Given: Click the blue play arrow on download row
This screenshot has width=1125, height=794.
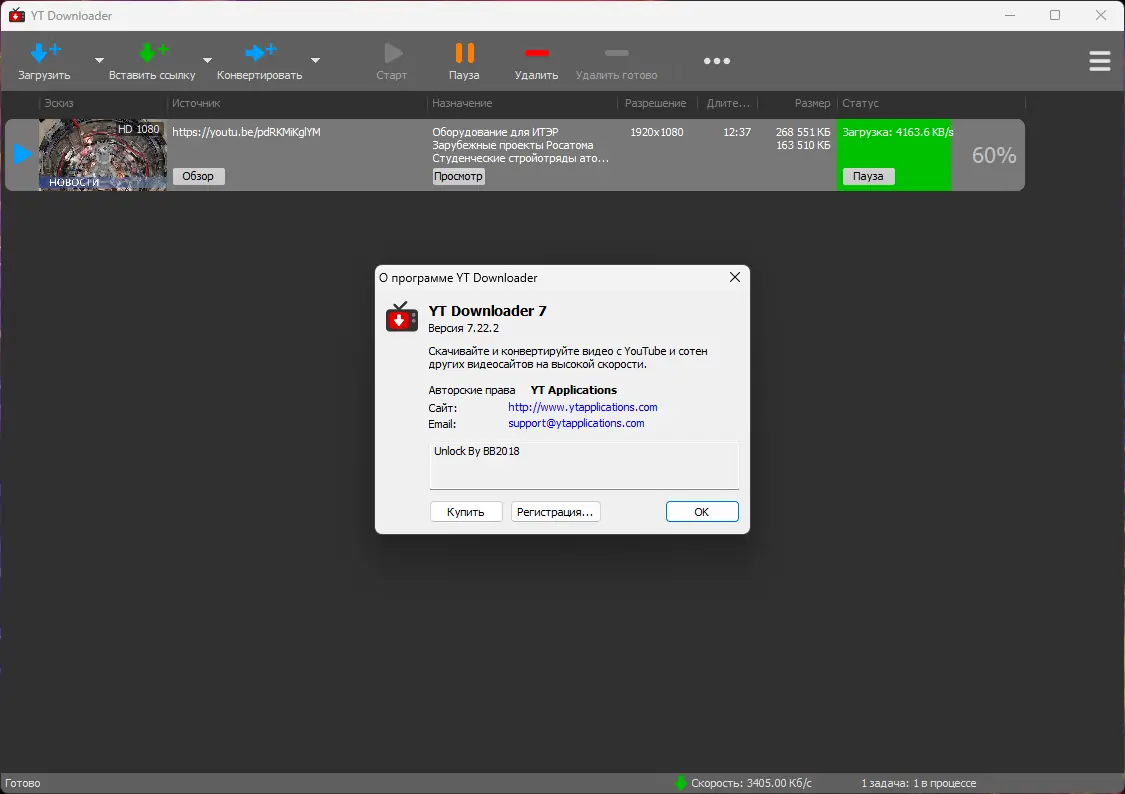Looking at the screenshot, I should 22,154.
